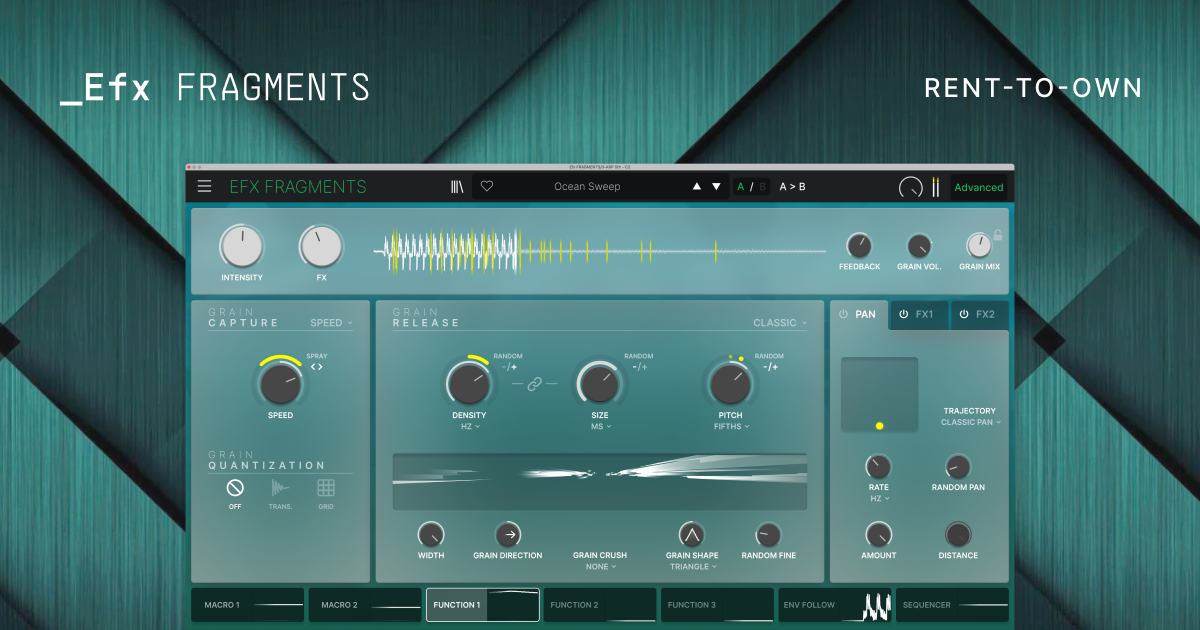Switch to the FX2 tab

[x=979, y=314]
